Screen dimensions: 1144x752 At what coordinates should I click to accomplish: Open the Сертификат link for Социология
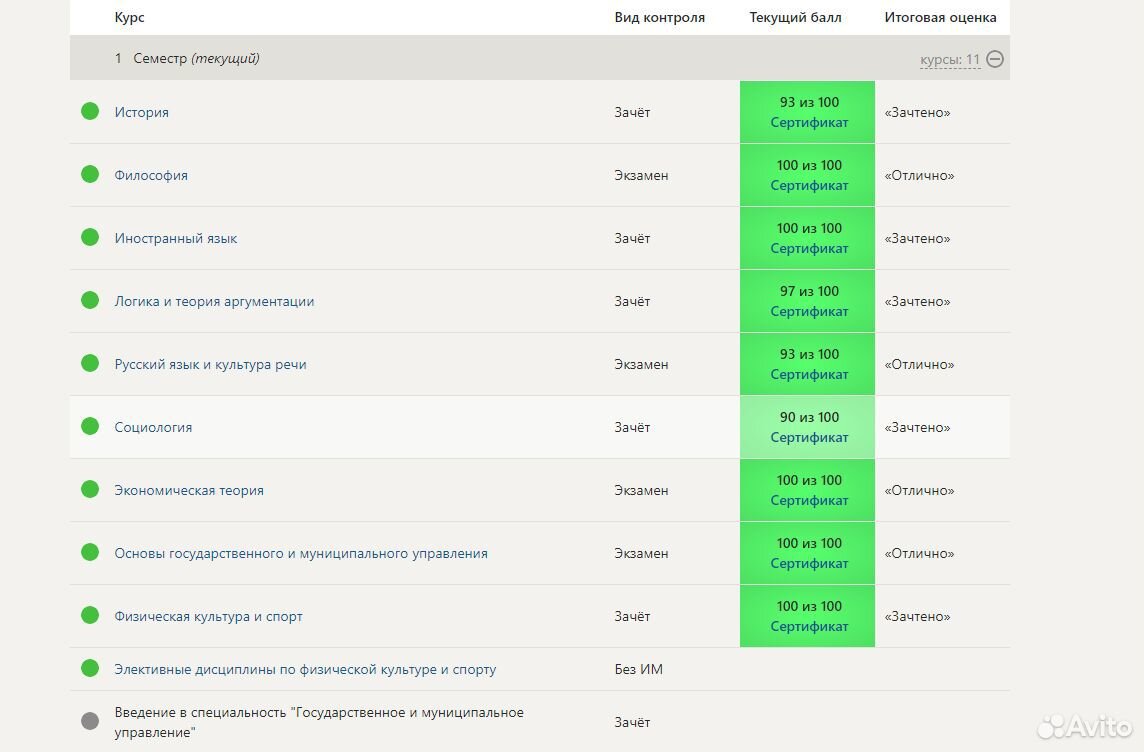pyautogui.click(x=809, y=438)
